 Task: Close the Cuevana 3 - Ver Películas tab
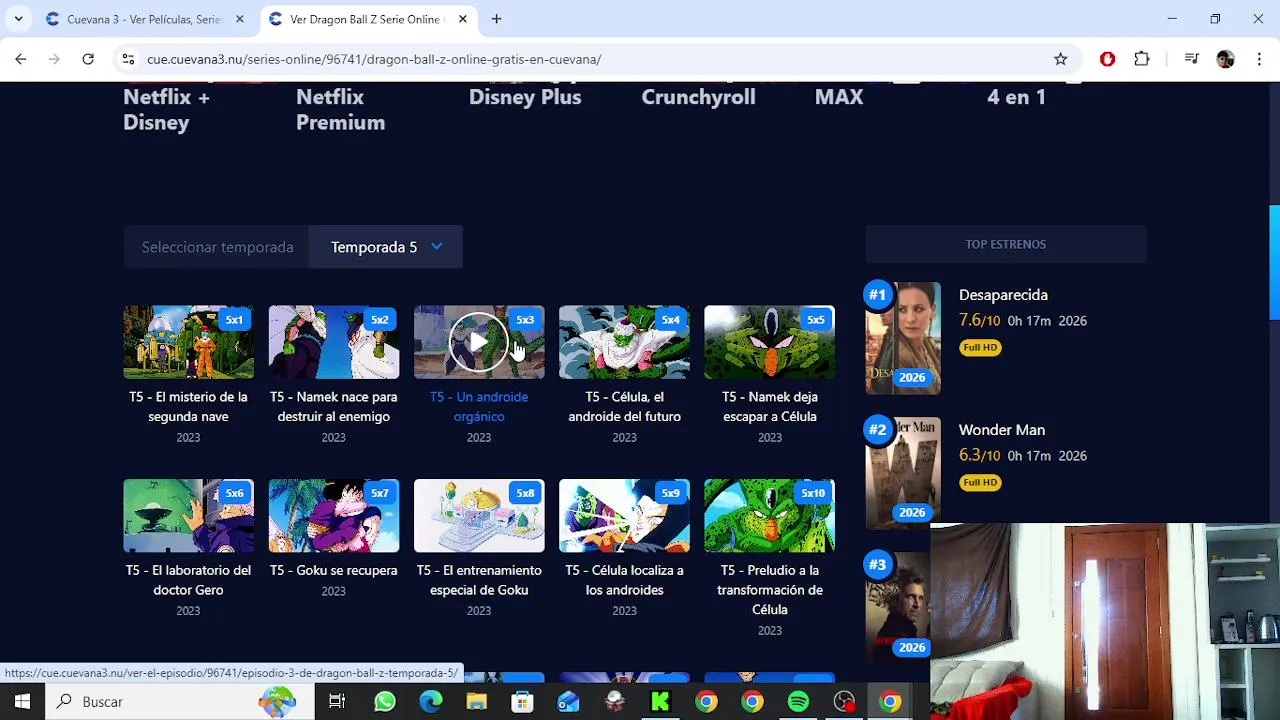[239, 19]
